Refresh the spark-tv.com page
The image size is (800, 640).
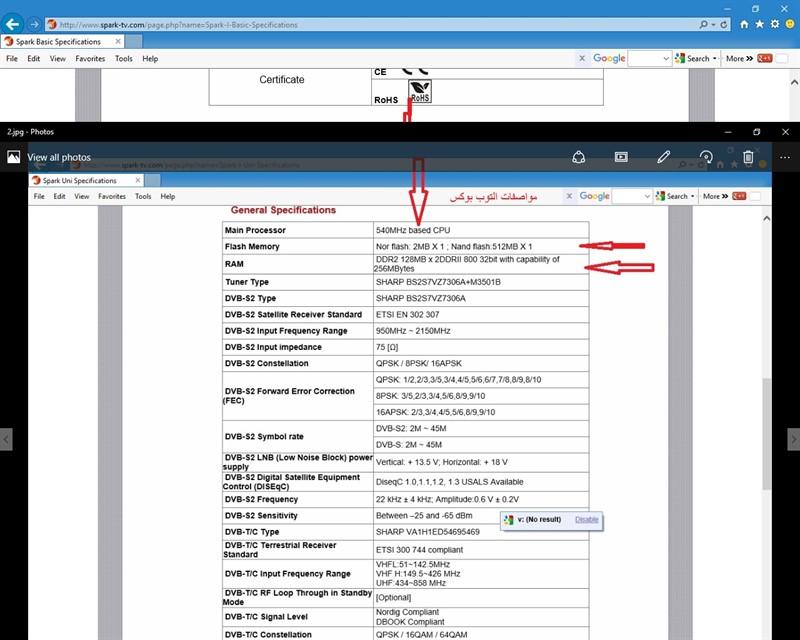point(723,24)
